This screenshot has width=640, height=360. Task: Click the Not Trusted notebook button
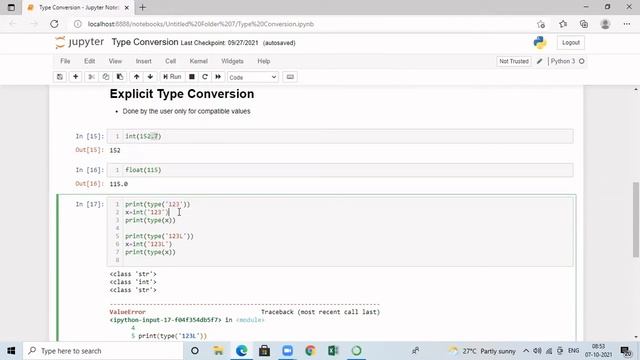(514, 61)
